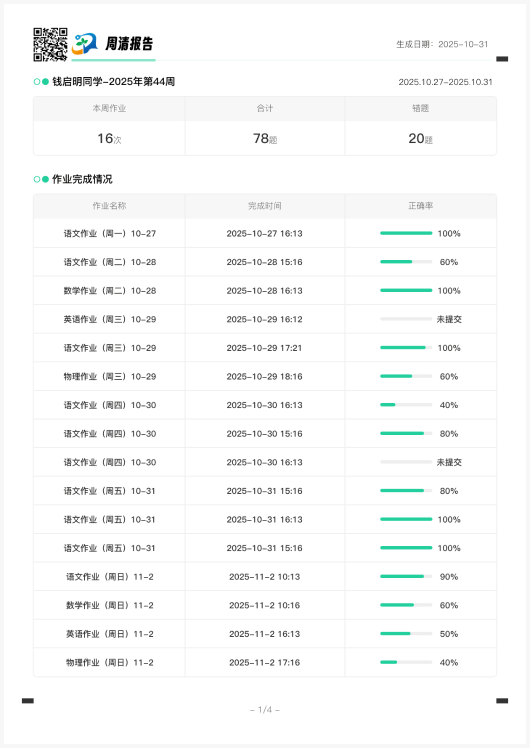
Task: Click progress bar for 语文作业（周一）10-27
Action: (x=406, y=233)
